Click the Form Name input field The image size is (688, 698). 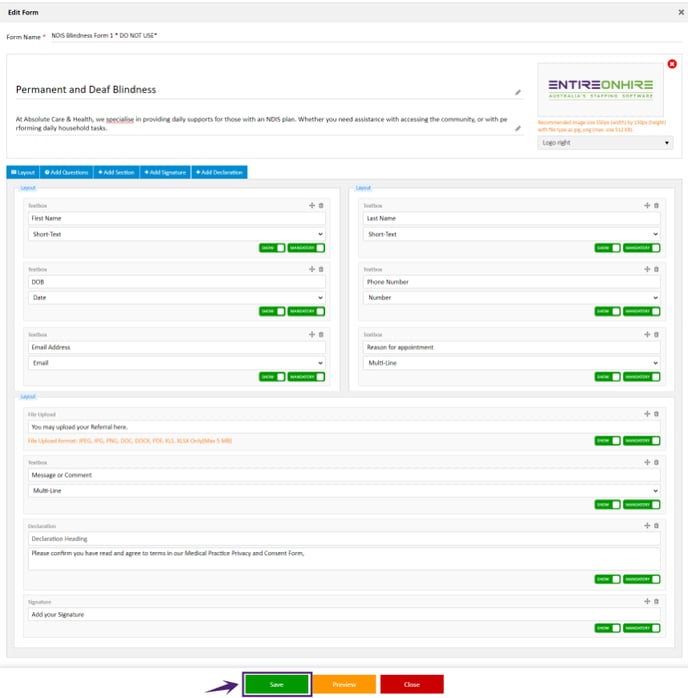coord(365,36)
